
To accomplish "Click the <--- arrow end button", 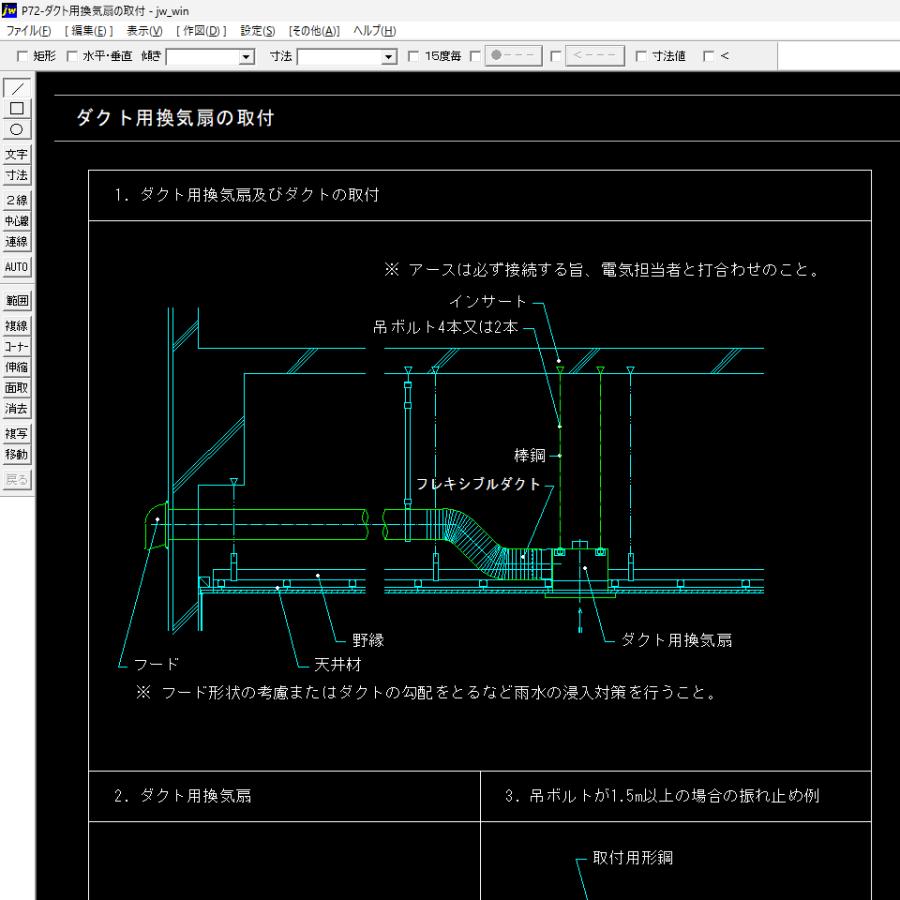I will pos(595,56).
